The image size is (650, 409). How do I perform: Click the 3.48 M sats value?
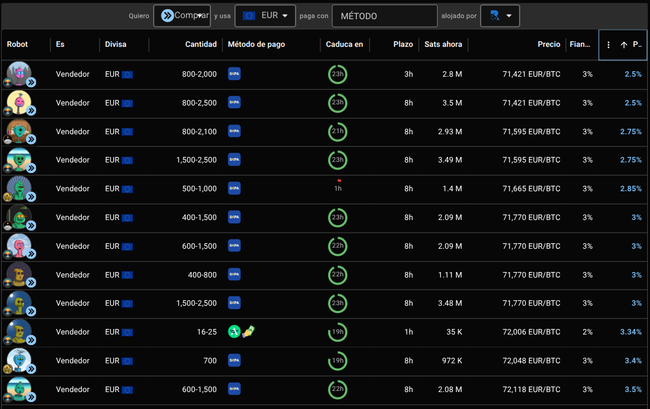[x=450, y=303]
